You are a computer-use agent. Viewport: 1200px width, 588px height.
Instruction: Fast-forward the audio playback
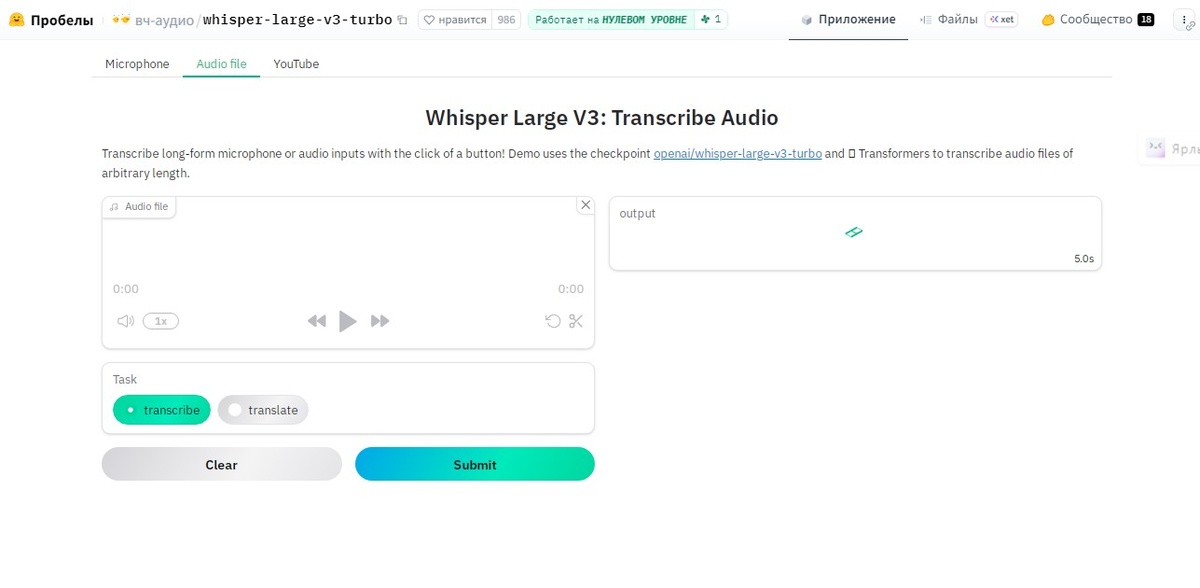click(380, 321)
